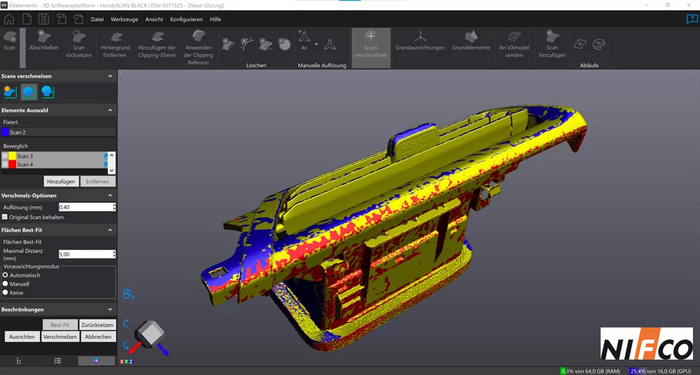Click the red Scan 4 color swatch
700x375 pixels.
(x=12, y=164)
